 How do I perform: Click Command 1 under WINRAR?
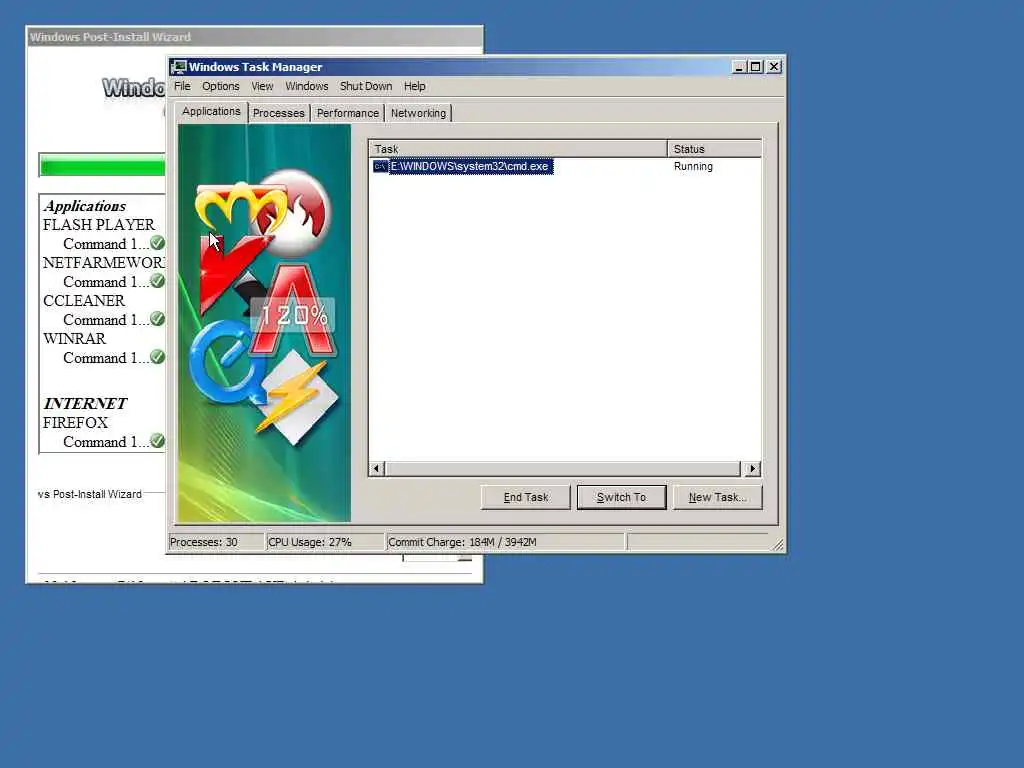[105, 357]
